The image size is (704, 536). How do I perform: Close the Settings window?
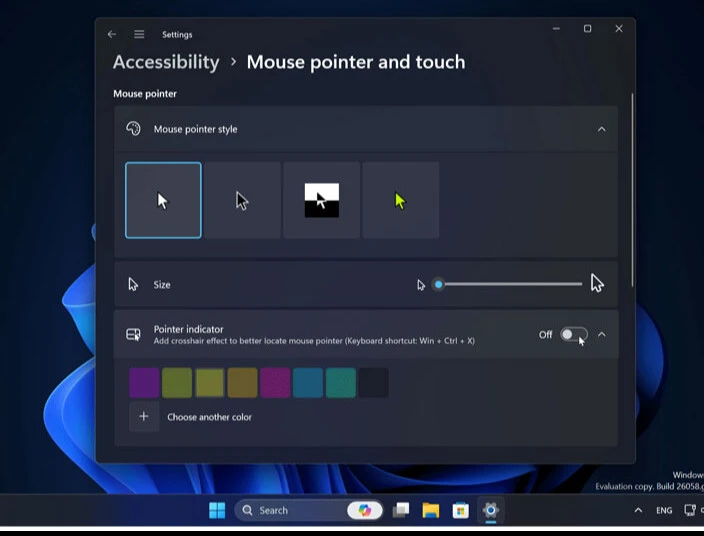619,29
